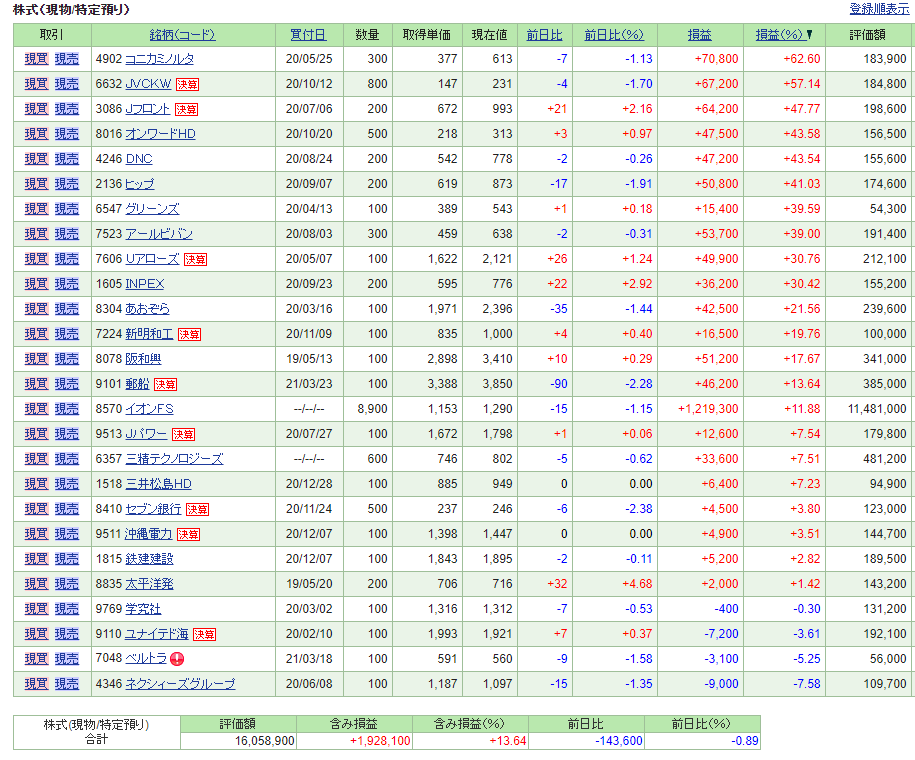This screenshot has width=915, height=760.
Task: Open the ヒップ stock page
Action: 140,184
